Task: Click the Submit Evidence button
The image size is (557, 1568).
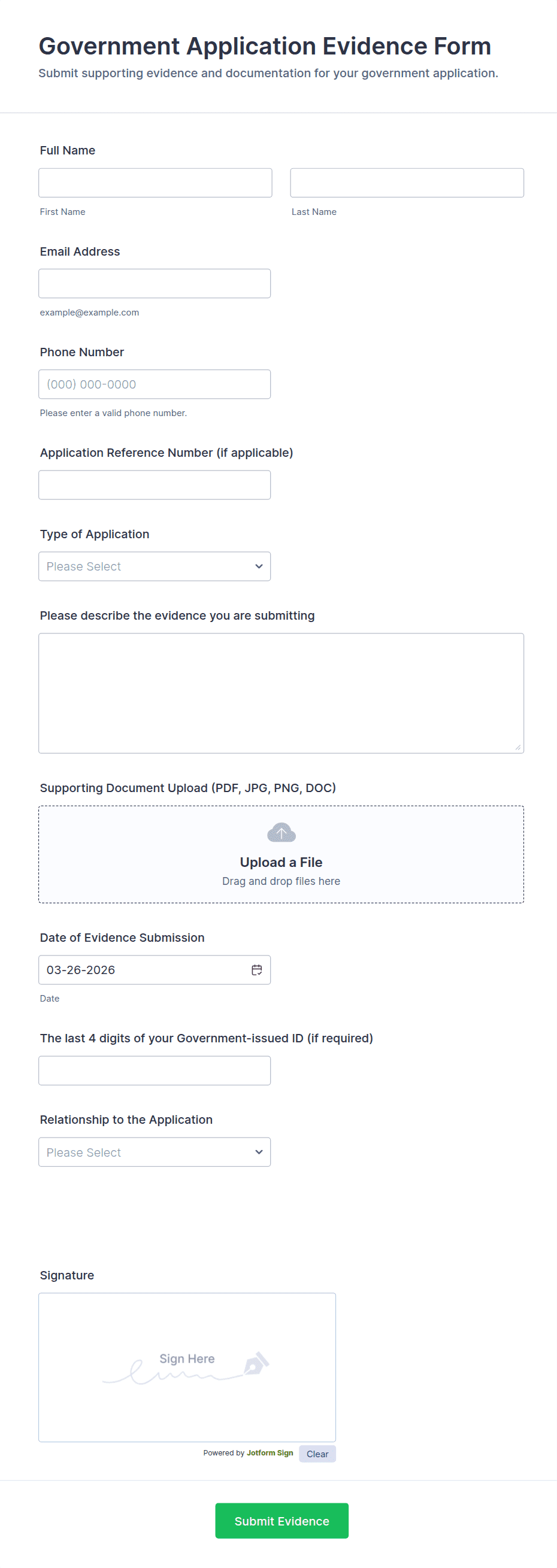Action: point(282,1521)
